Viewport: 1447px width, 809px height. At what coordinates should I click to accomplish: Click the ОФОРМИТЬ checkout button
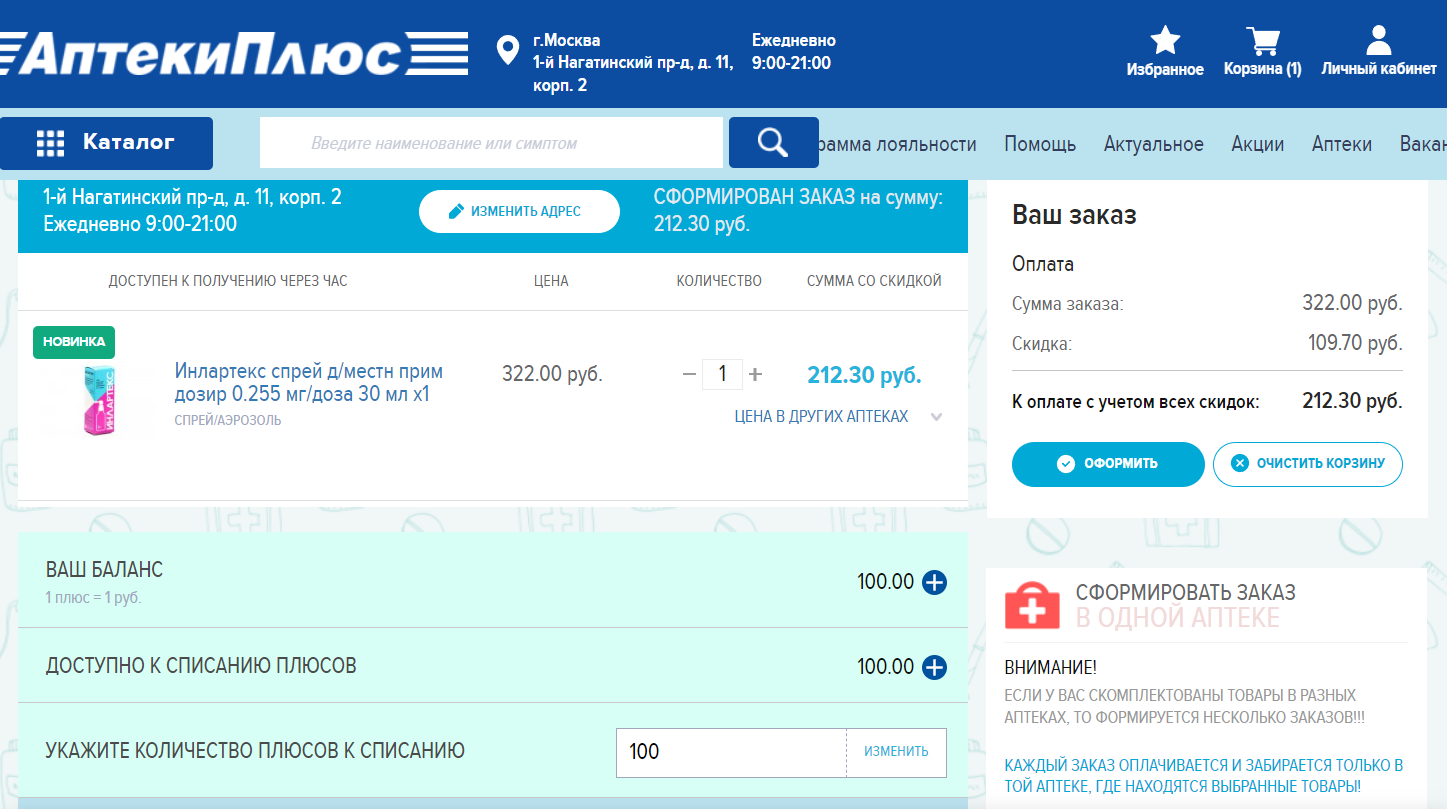(x=1108, y=464)
